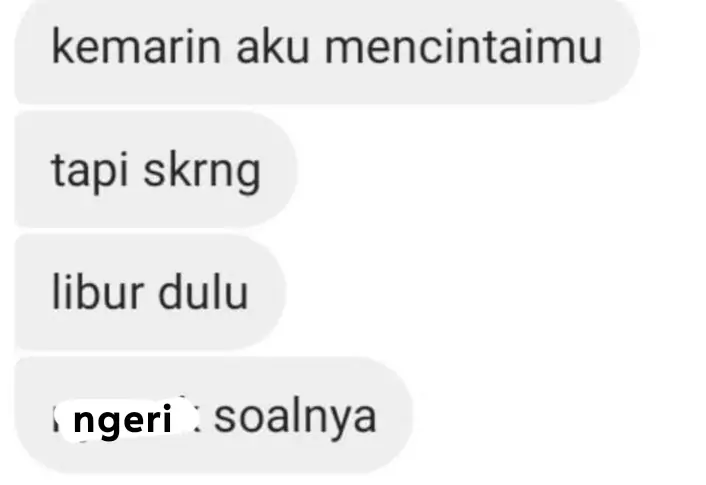Click the word "aku" in first message

pyautogui.click(x=273, y=47)
